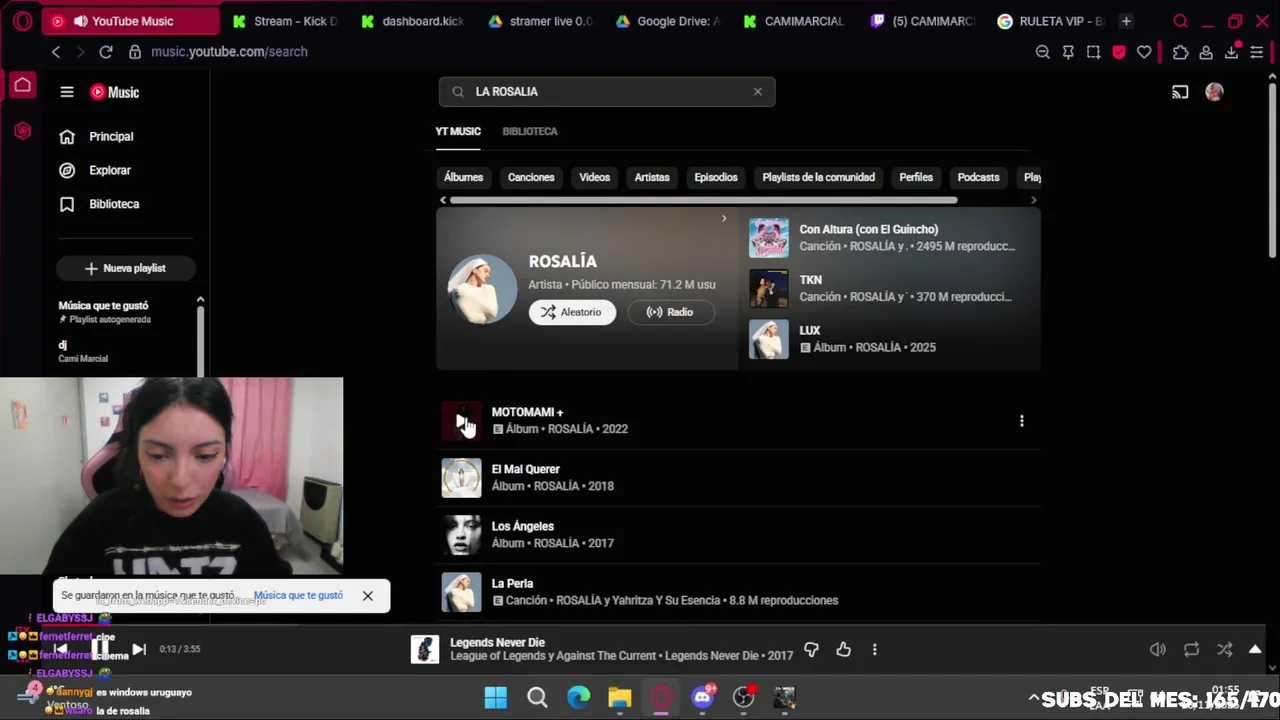Screen dimensions: 1280x720
Task: Filter results by Playlists de la comunidad
Action: coord(819,177)
